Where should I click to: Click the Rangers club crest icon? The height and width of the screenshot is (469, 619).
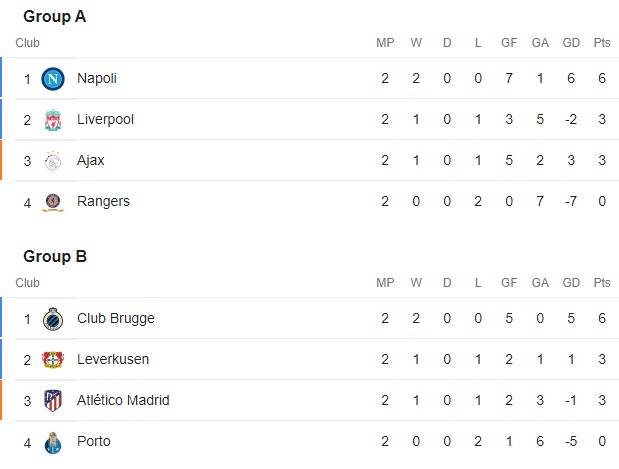53,202
